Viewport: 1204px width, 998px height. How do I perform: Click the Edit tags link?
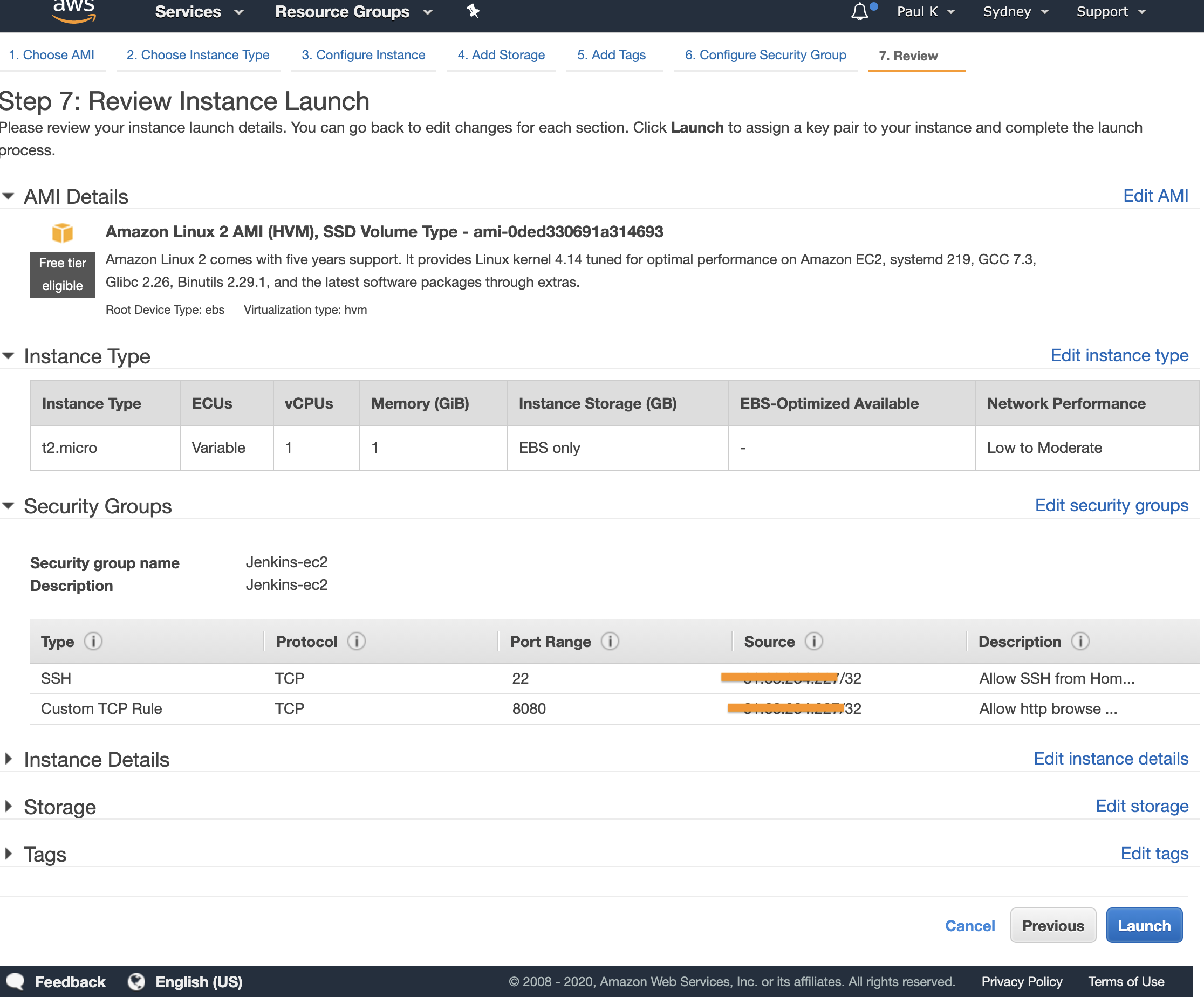[x=1154, y=854]
